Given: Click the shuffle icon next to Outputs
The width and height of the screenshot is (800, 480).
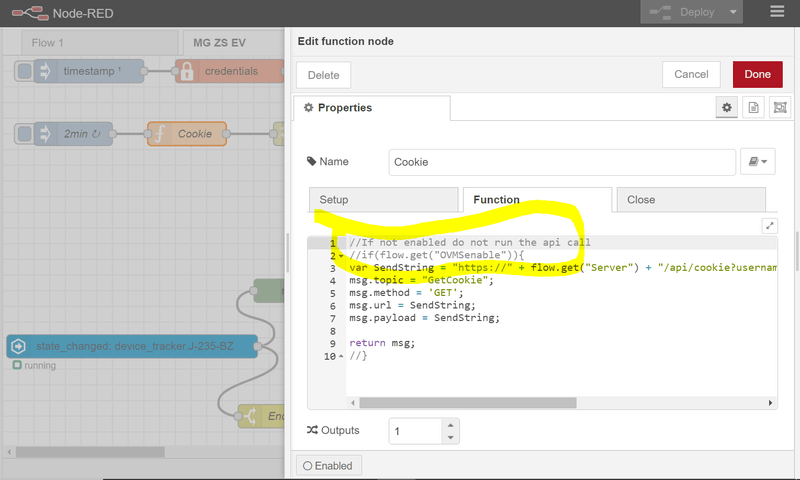Looking at the screenshot, I should 312,430.
